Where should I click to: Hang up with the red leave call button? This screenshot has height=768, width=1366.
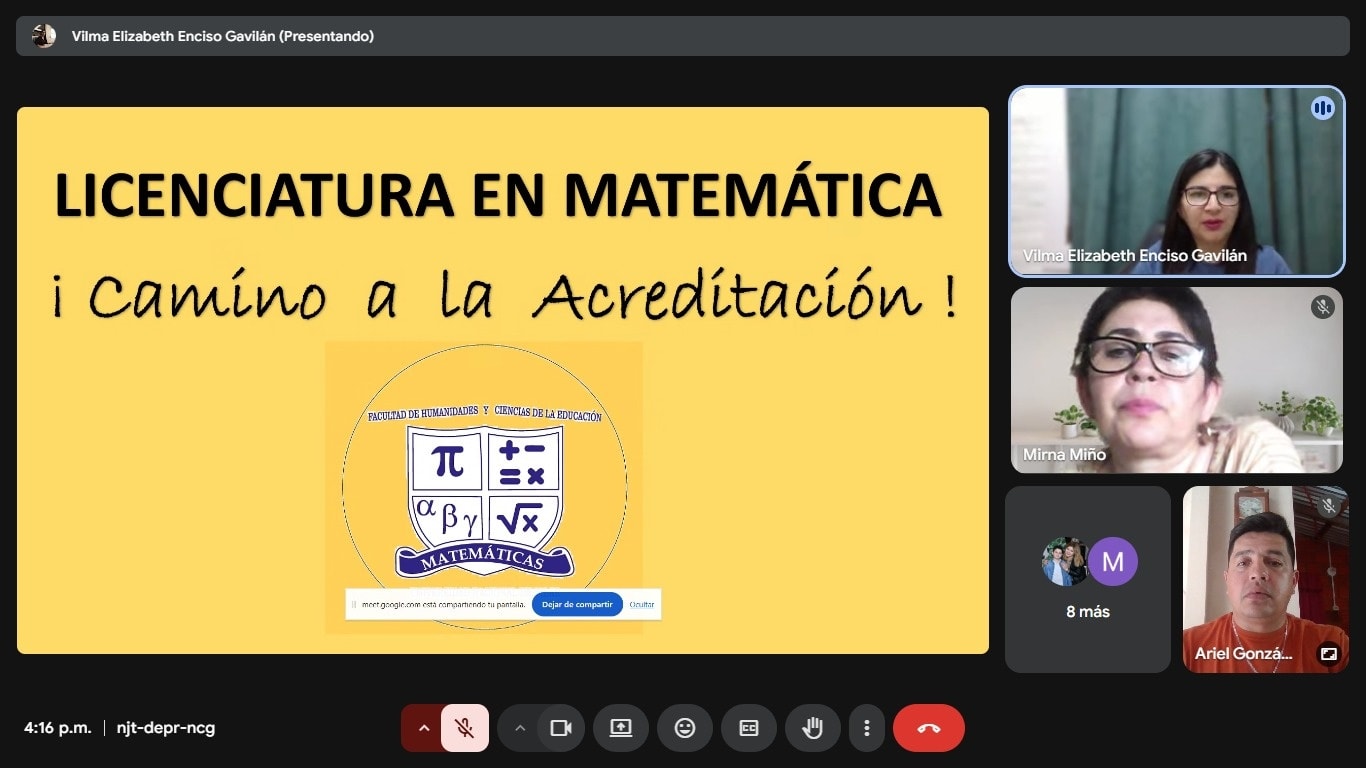[928, 728]
